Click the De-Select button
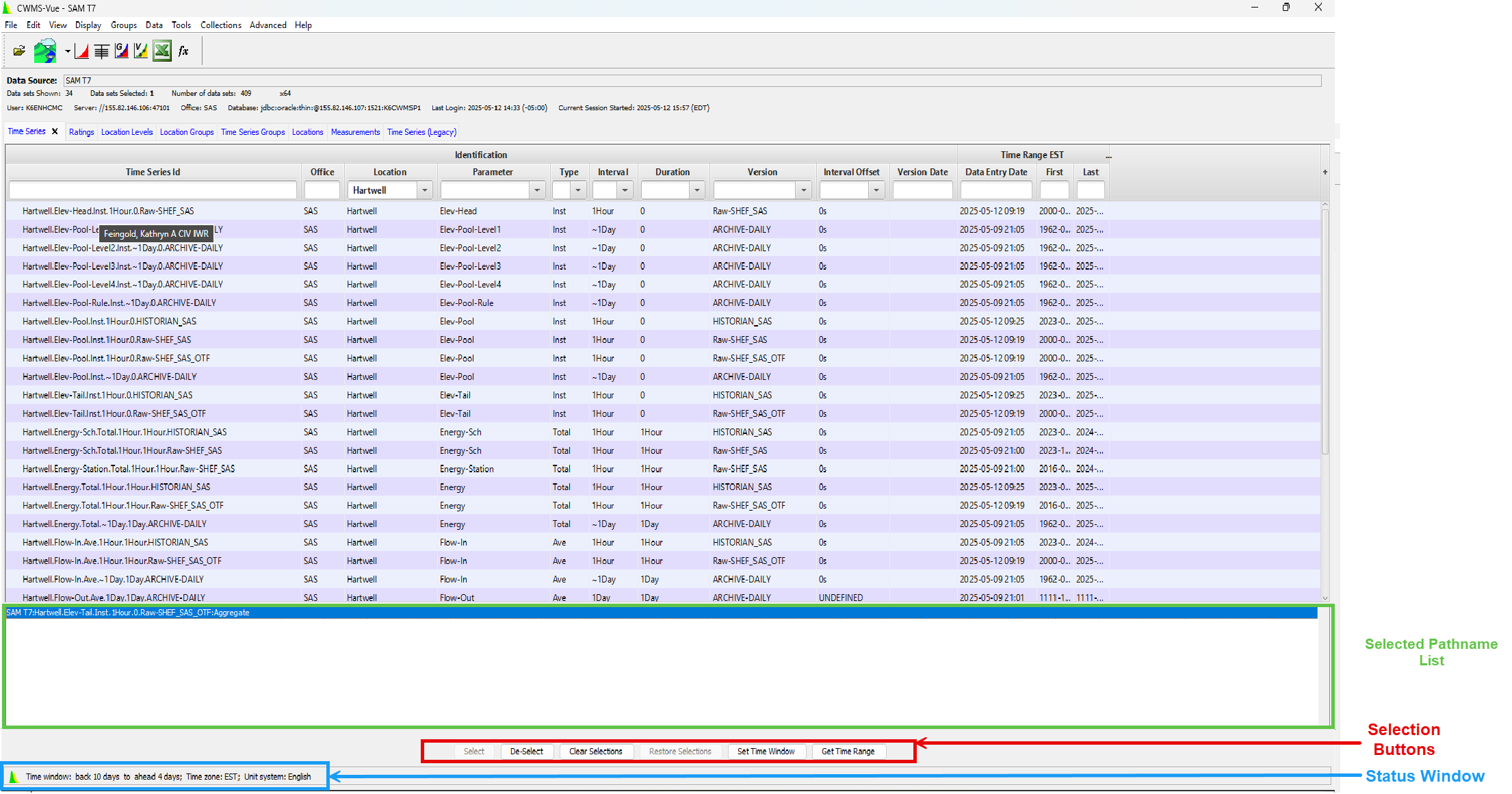Screen dimensions: 1512x794 tap(526, 752)
